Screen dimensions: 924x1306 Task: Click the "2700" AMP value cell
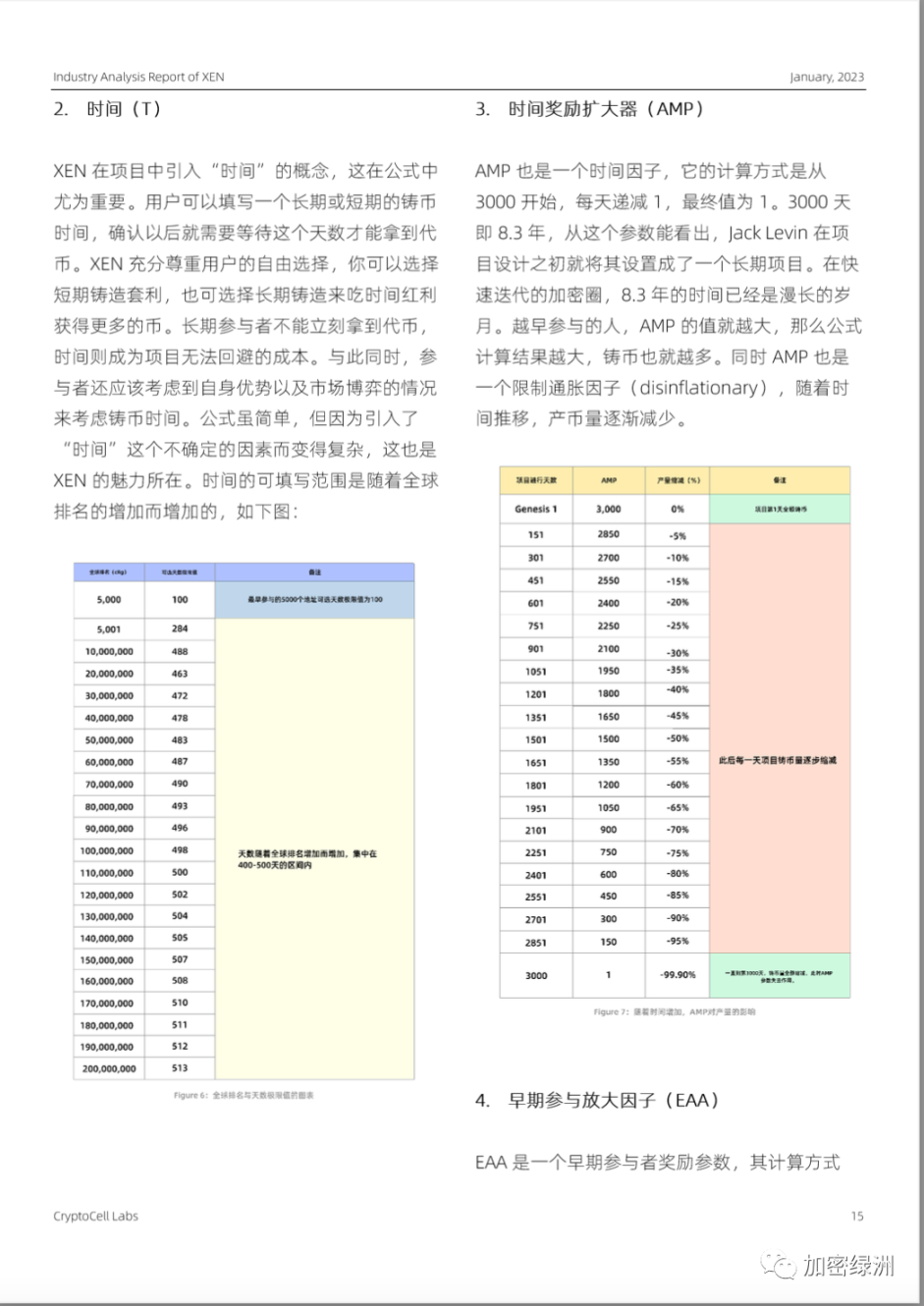coord(609,558)
